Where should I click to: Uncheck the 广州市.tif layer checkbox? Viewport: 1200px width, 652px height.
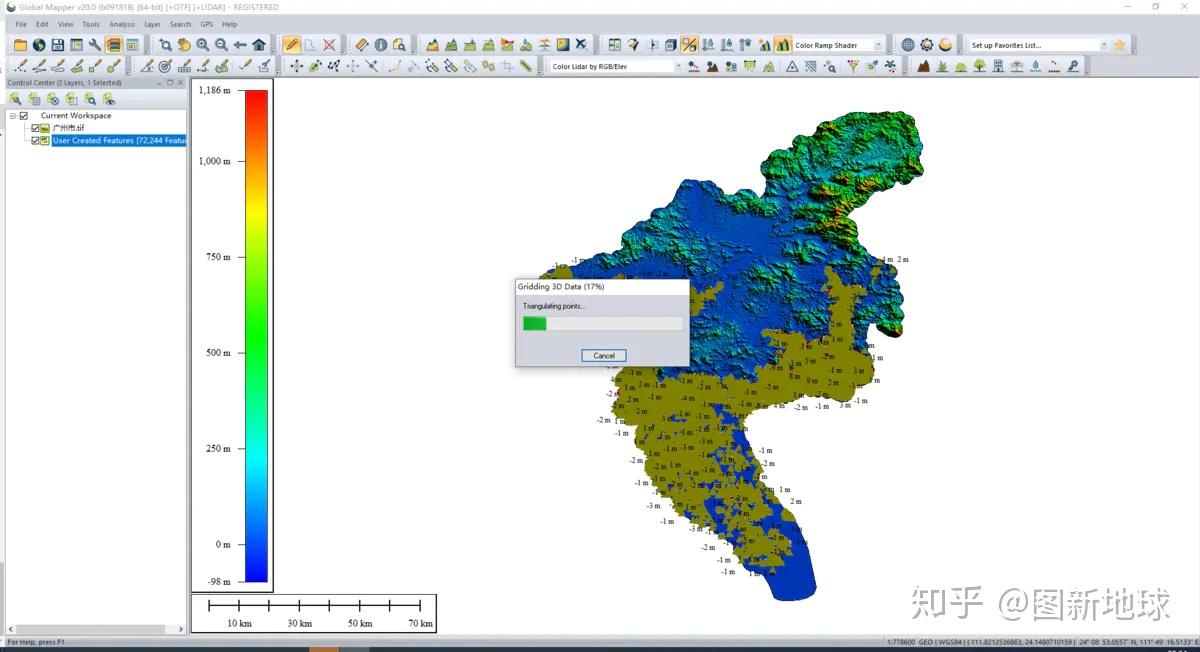point(35,128)
